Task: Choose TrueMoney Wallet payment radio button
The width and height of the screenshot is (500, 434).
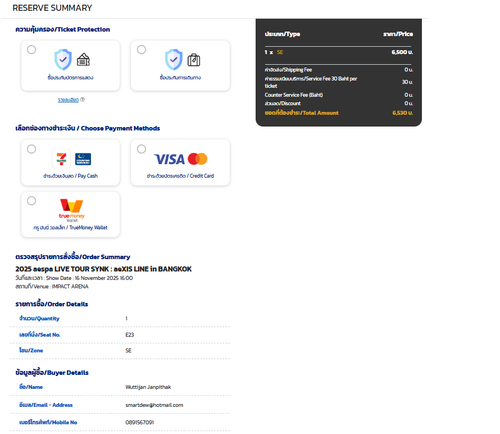Action: 32,201
